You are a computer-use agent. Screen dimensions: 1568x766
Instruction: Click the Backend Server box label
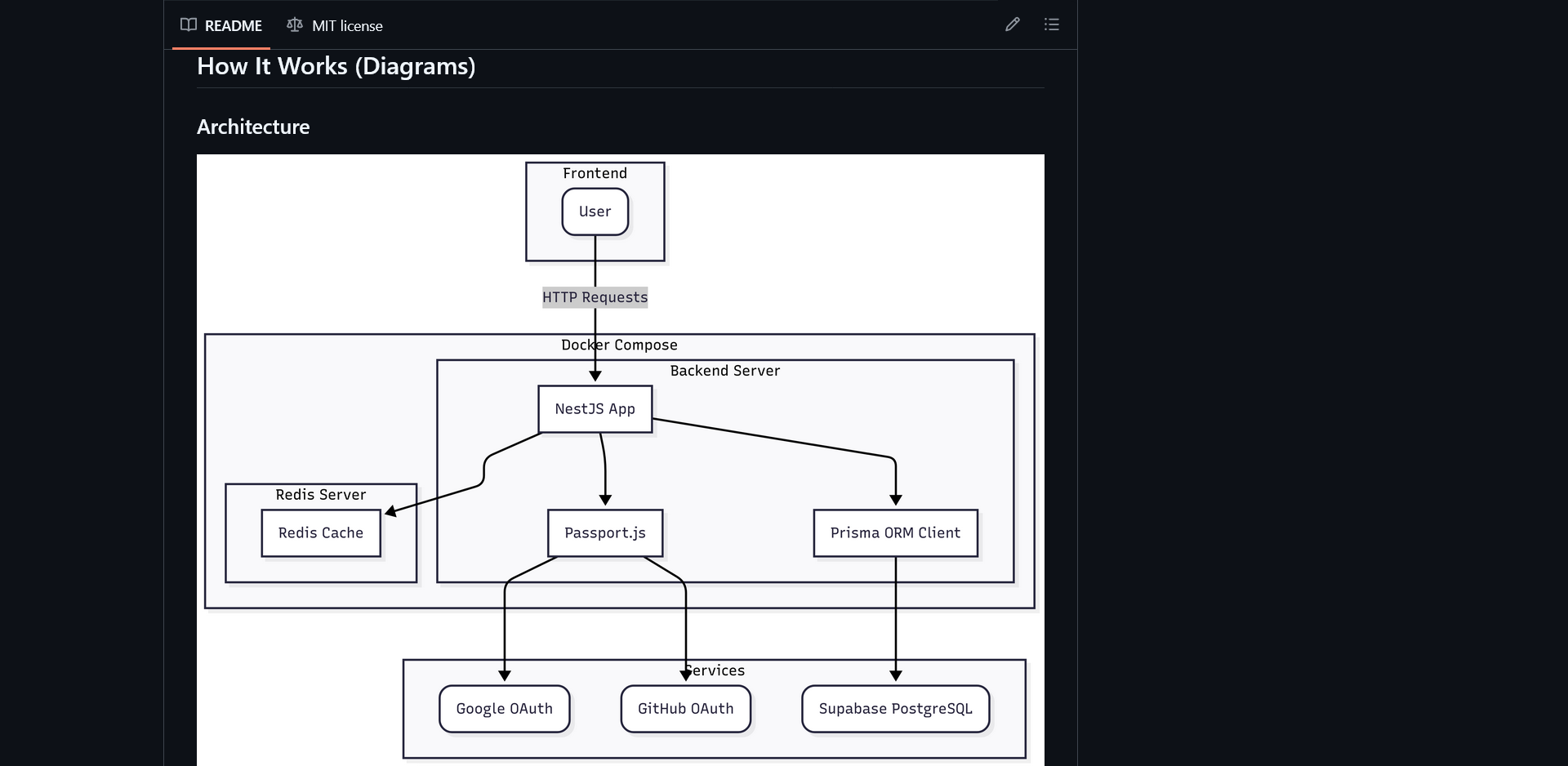click(724, 370)
